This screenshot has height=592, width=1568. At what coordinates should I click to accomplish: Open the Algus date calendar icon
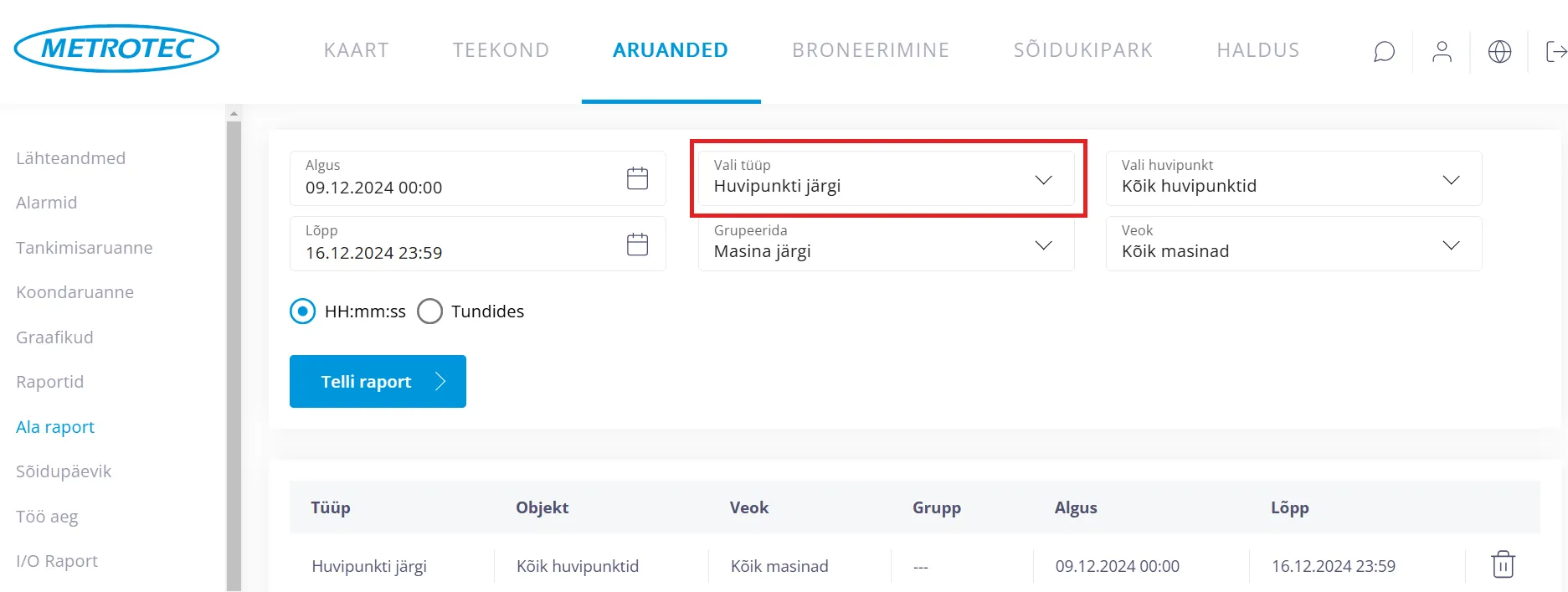[637, 178]
